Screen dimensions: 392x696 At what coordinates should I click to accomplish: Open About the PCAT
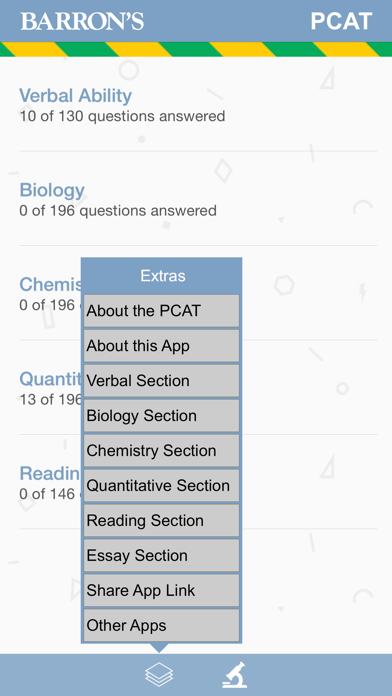pos(161,311)
